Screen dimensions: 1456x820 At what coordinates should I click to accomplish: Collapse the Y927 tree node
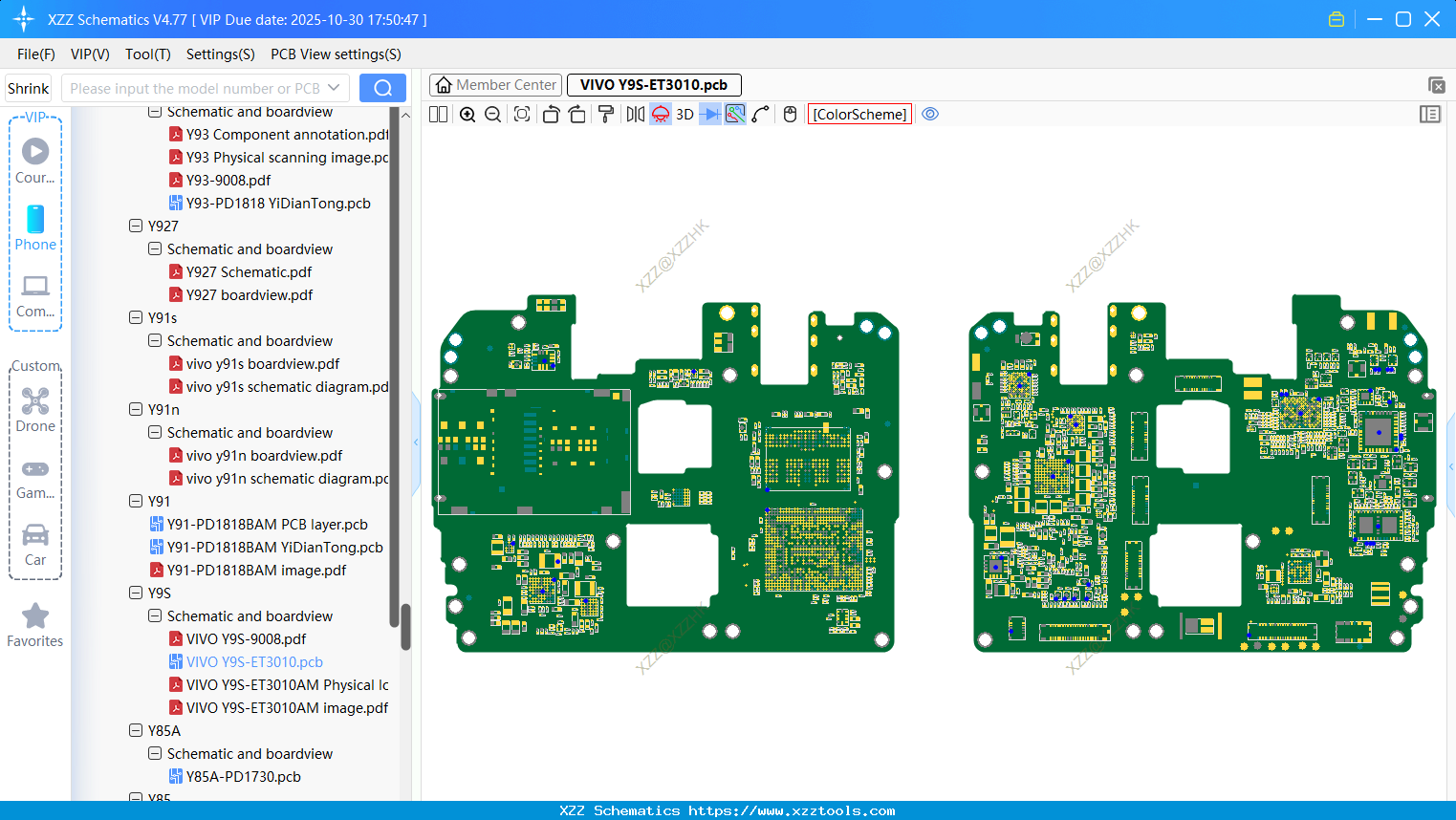(x=136, y=227)
